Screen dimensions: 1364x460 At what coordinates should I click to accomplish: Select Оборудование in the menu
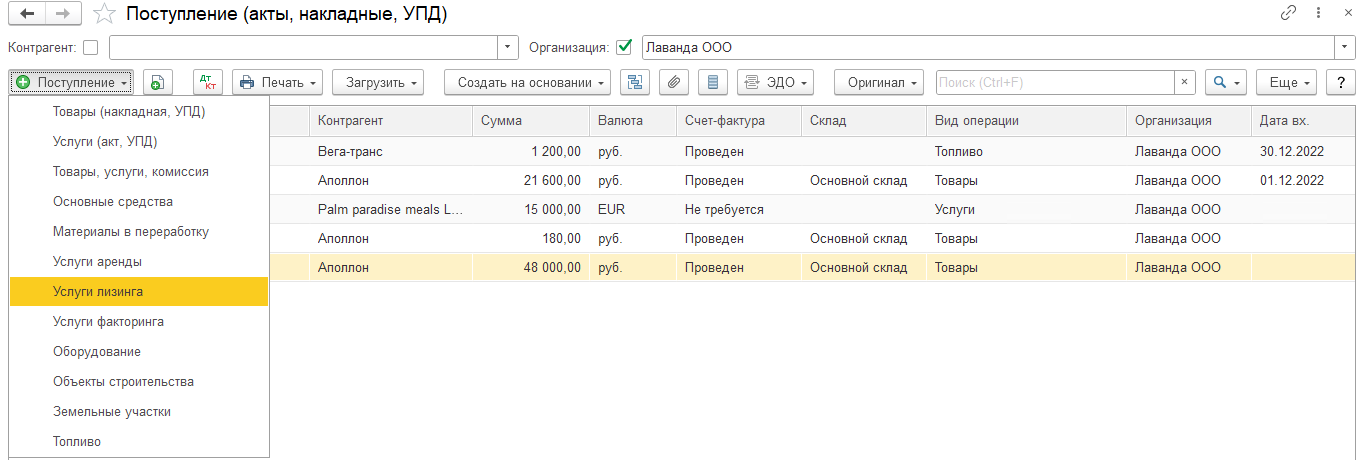point(139,352)
